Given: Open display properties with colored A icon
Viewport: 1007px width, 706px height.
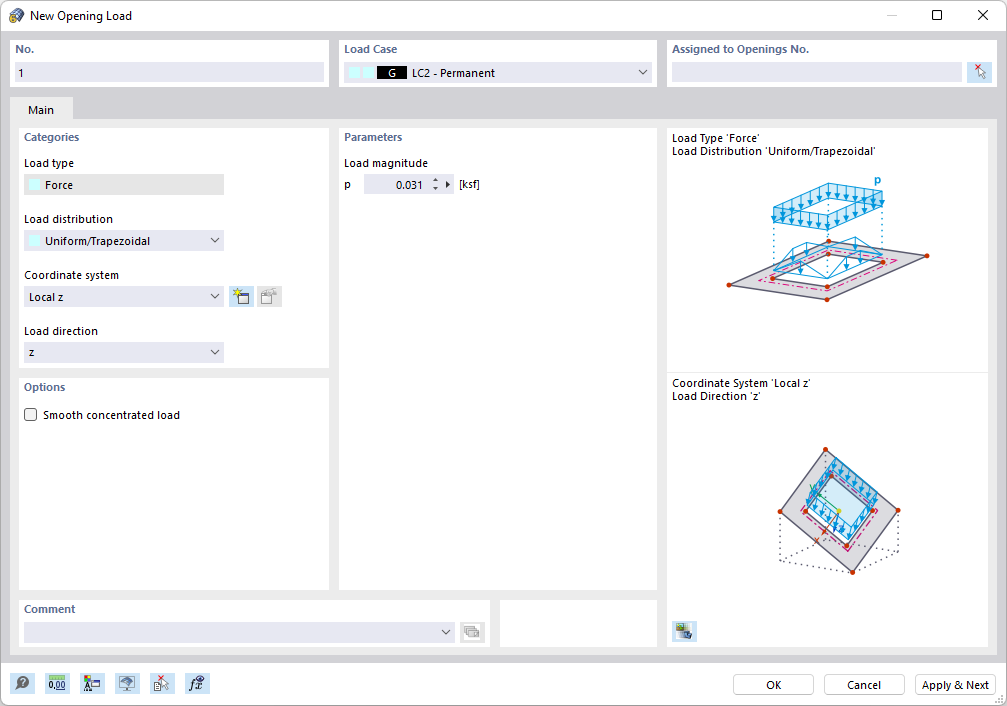Looking at the screenshot, I should coord(92,683).
